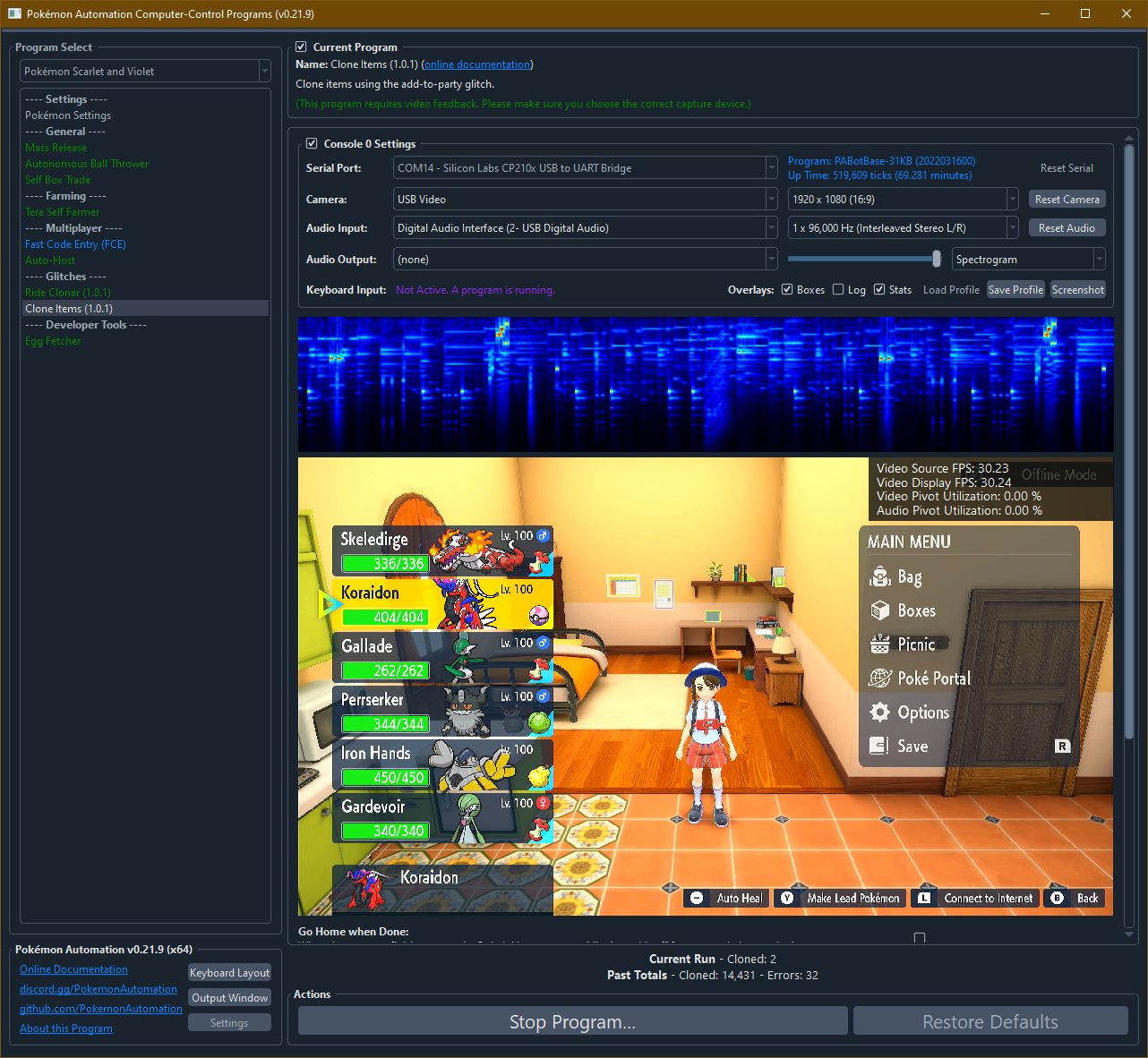
Task: Open the online documentation link
Action: tap(476, 64)
